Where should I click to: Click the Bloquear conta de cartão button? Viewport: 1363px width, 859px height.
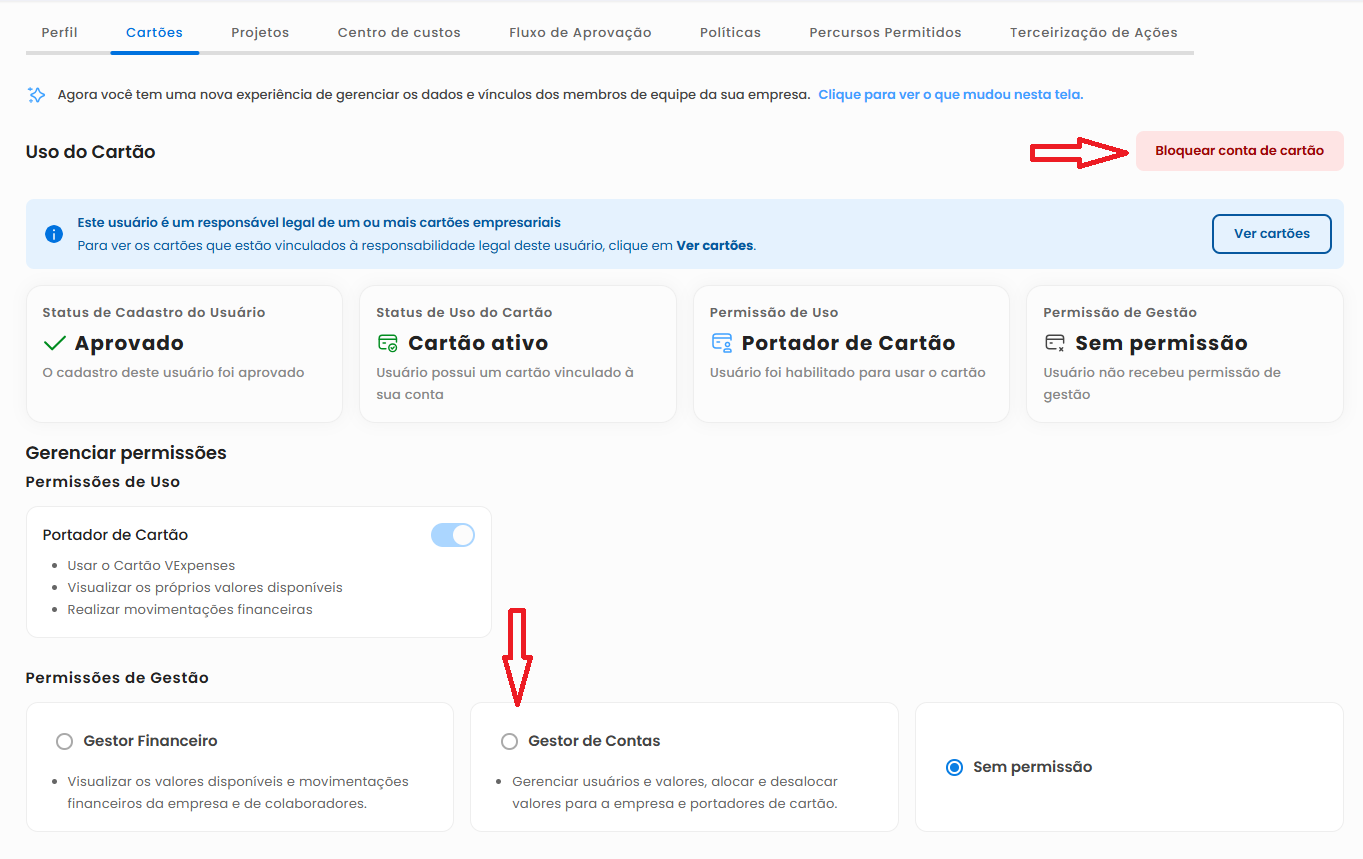1239,151
